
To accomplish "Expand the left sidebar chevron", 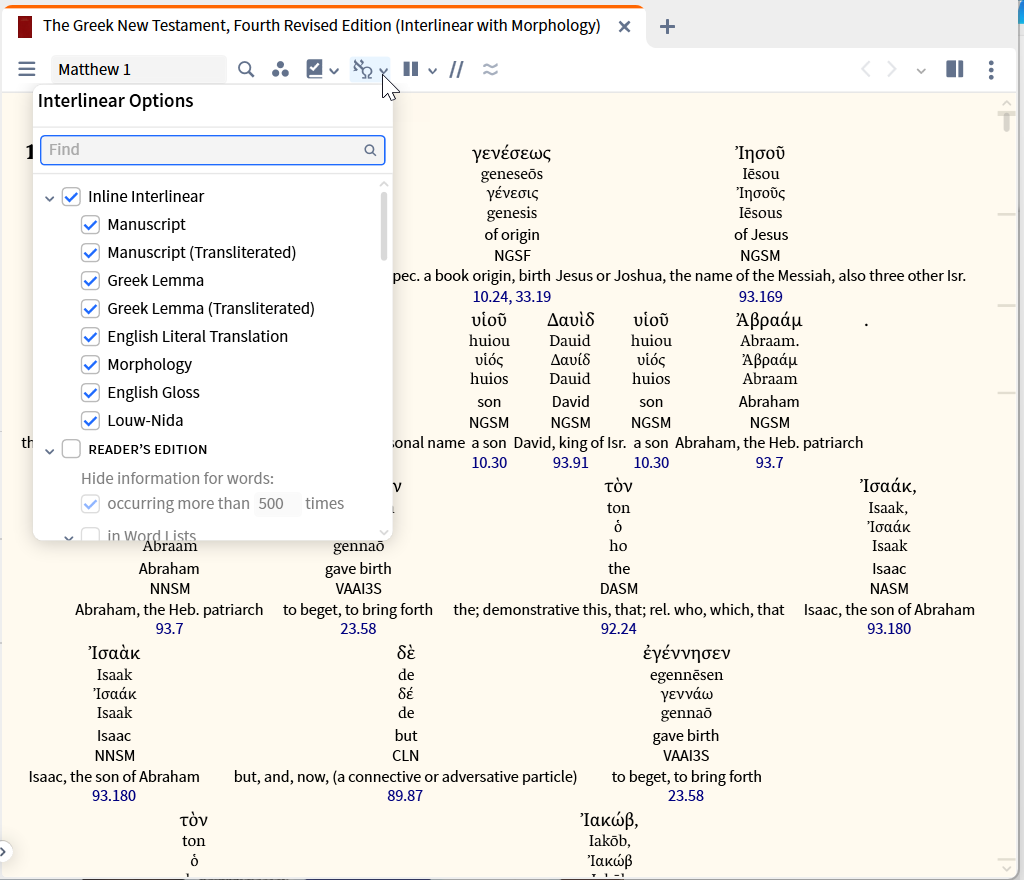I will point(3,851).
